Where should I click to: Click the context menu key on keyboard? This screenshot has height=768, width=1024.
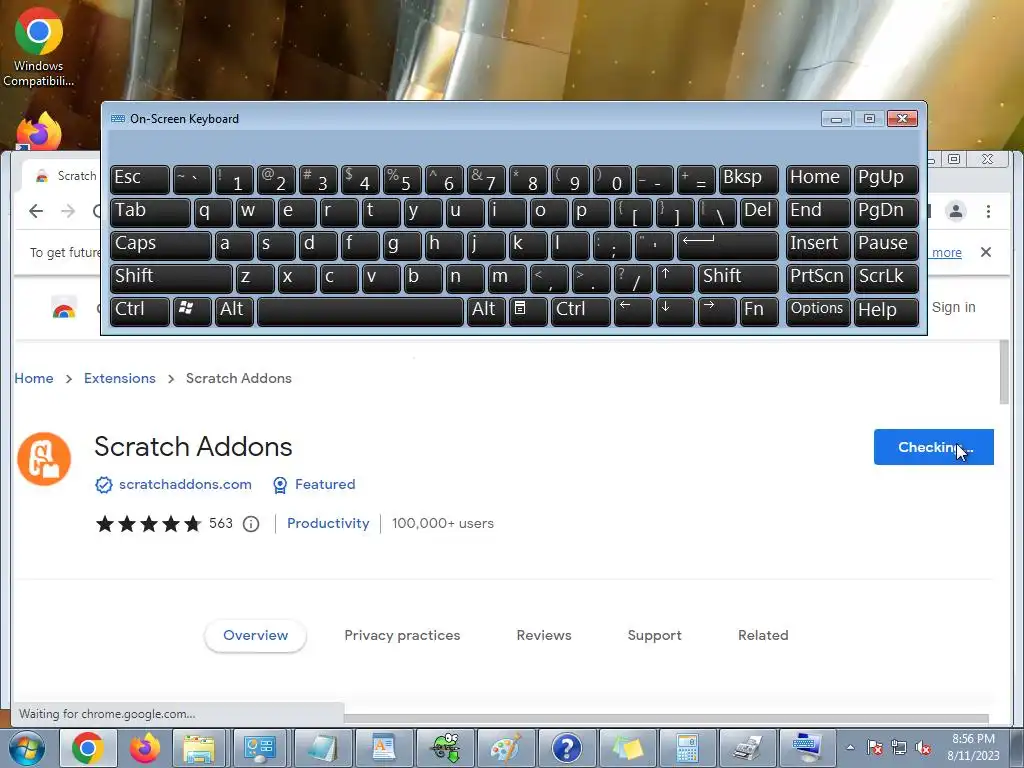coord(528,311)
